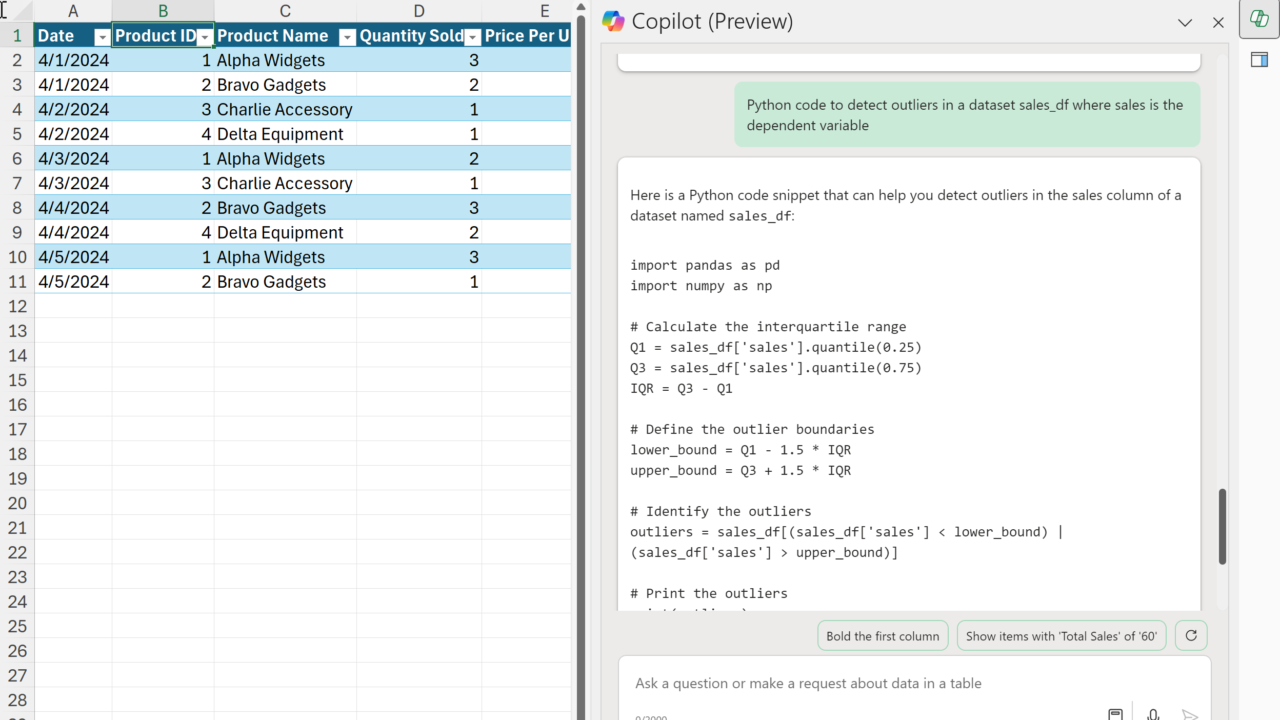Select column C header
This screenshot has width=1280, height=720.
coord(285,11)
